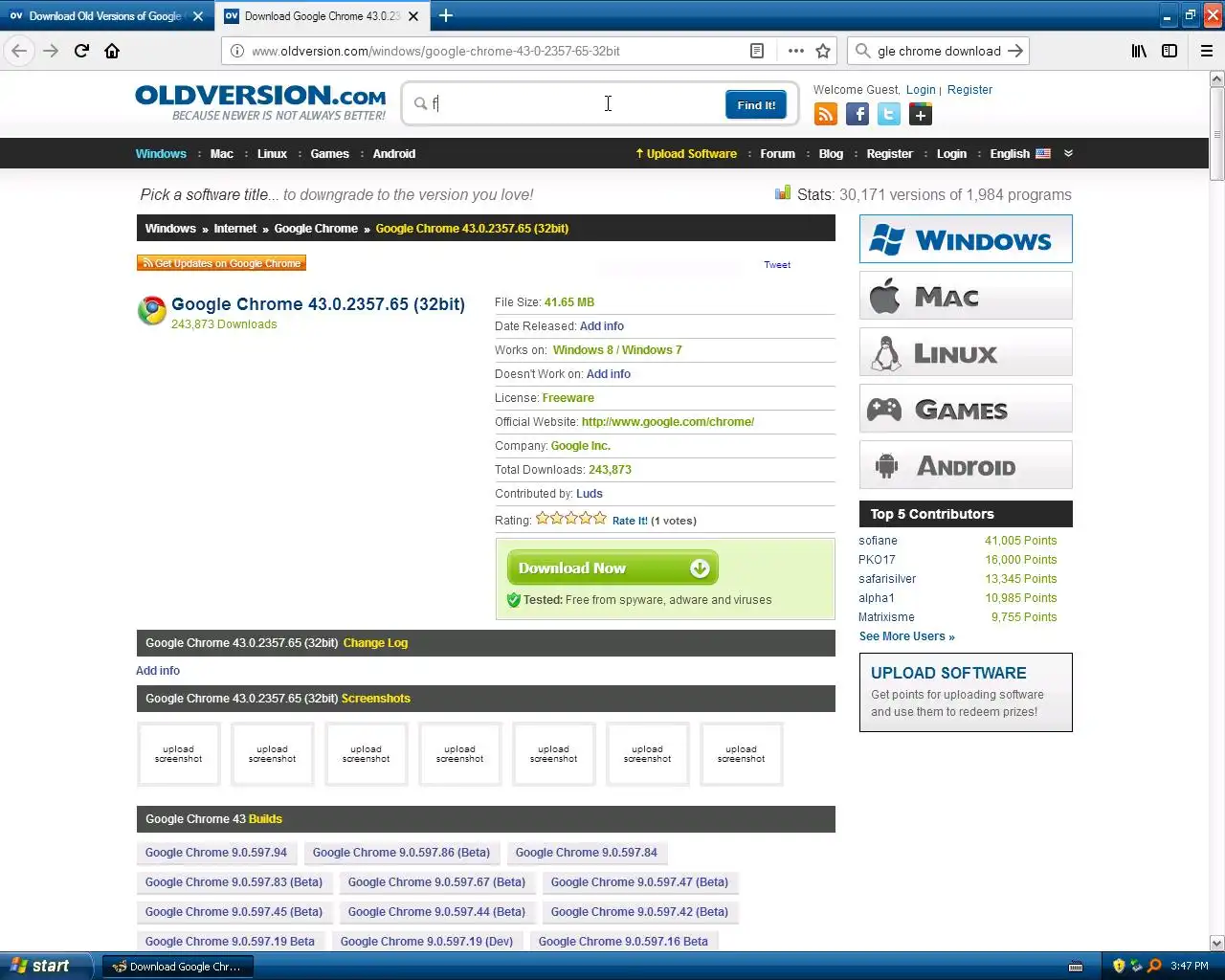Bookmark this page with the star icon
The image size is (1225, 980).
pyautogui.click(x=823, y=51)
